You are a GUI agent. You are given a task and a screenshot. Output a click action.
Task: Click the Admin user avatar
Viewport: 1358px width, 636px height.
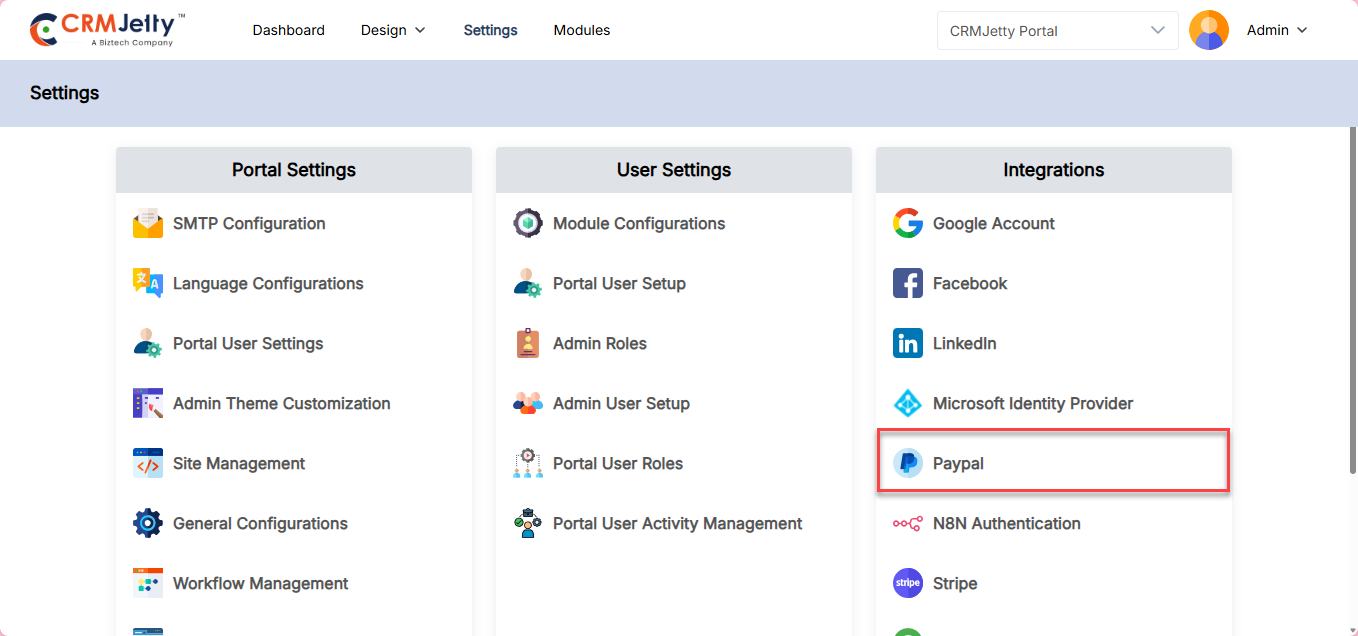tap(1208, 30)
